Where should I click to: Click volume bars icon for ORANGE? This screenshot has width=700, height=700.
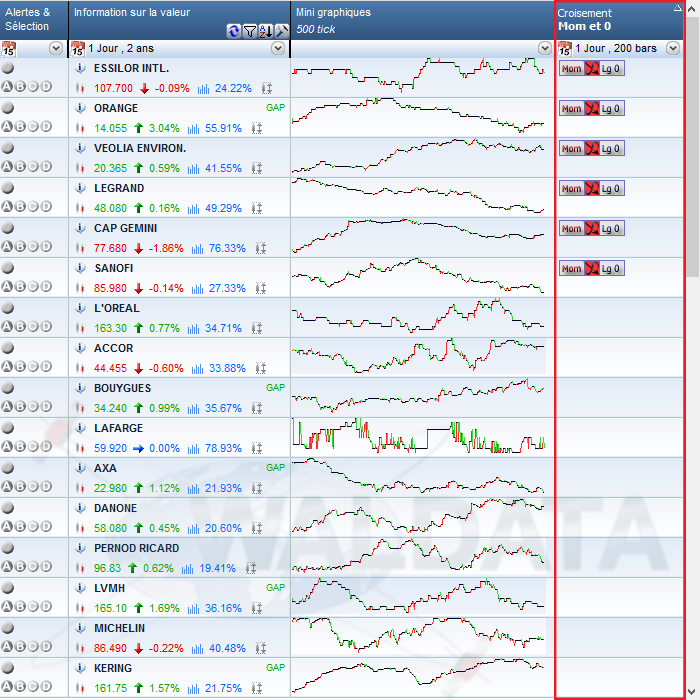coord(193,129)
